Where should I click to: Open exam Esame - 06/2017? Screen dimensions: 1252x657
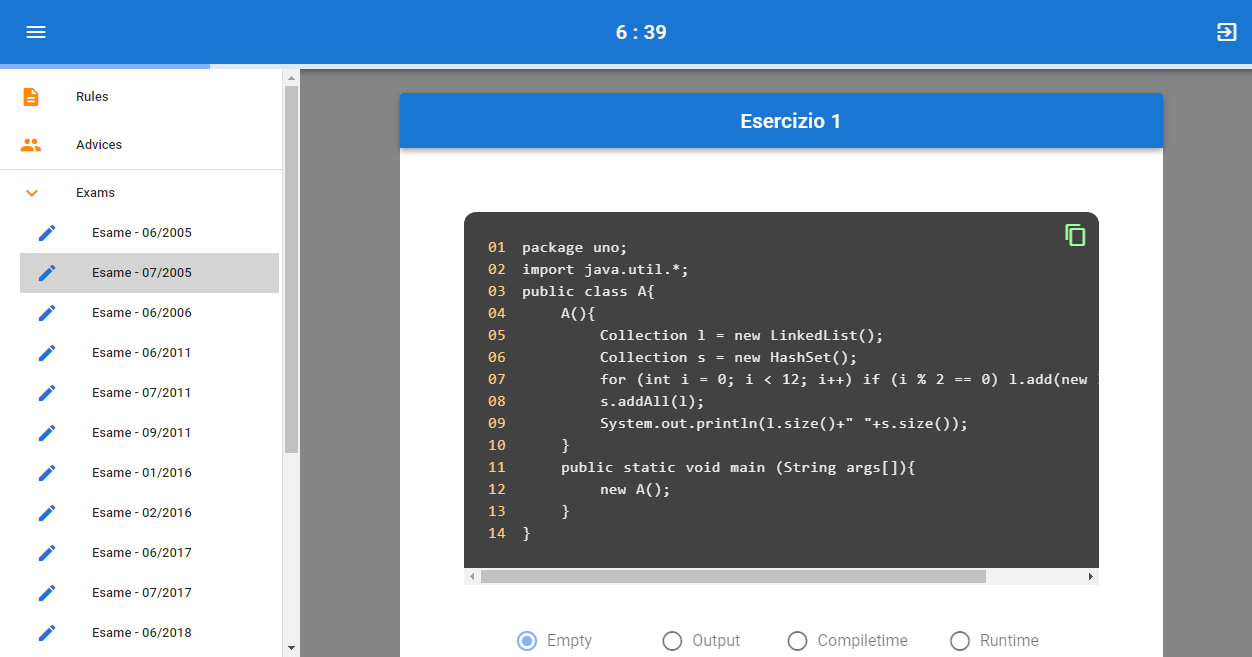click(x=150, y=553)
